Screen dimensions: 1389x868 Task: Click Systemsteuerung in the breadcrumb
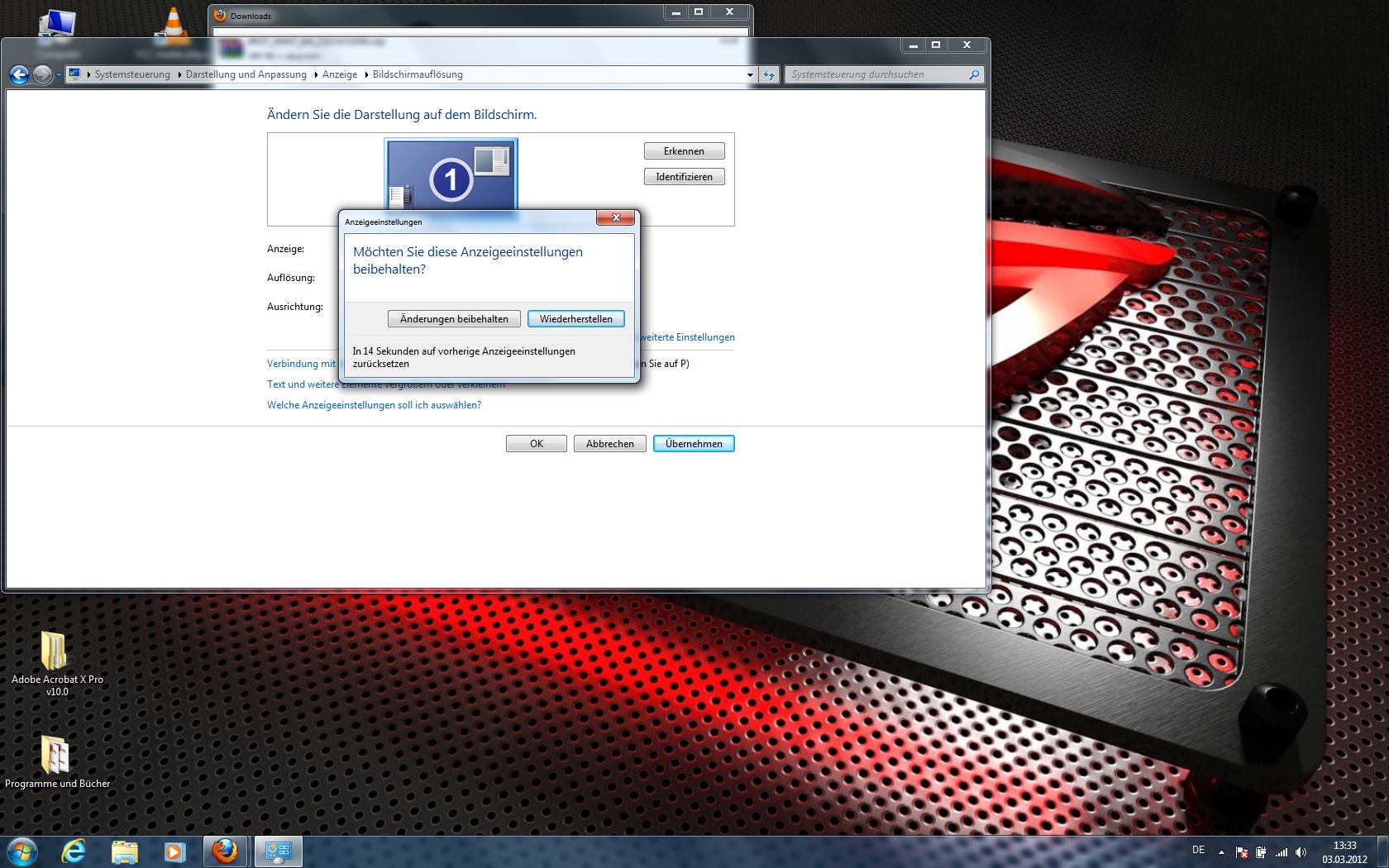(x=132, y=74)
